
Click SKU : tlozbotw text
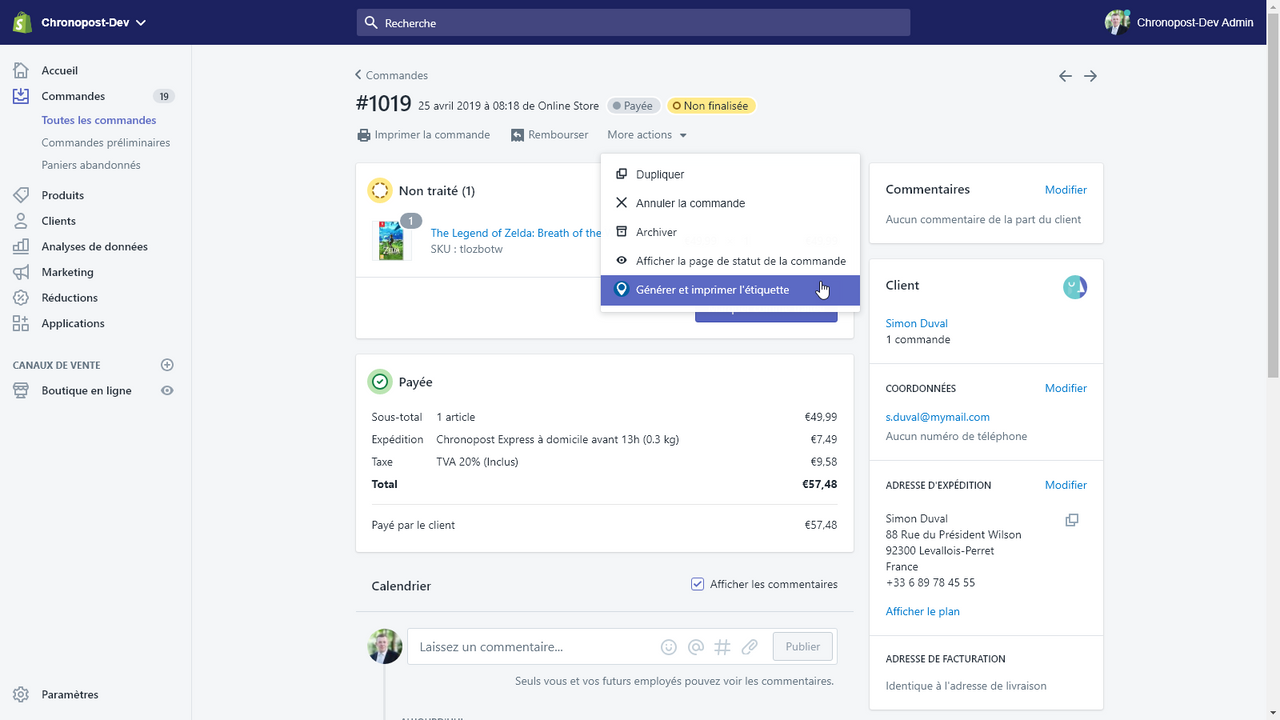click(467, 249)
